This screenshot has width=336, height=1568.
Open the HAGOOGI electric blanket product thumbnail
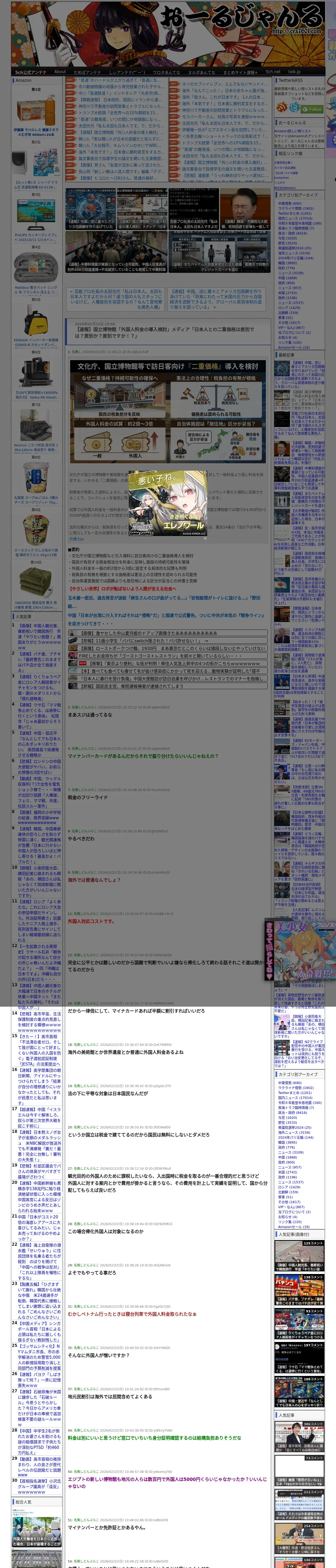(x=36, y=583)
